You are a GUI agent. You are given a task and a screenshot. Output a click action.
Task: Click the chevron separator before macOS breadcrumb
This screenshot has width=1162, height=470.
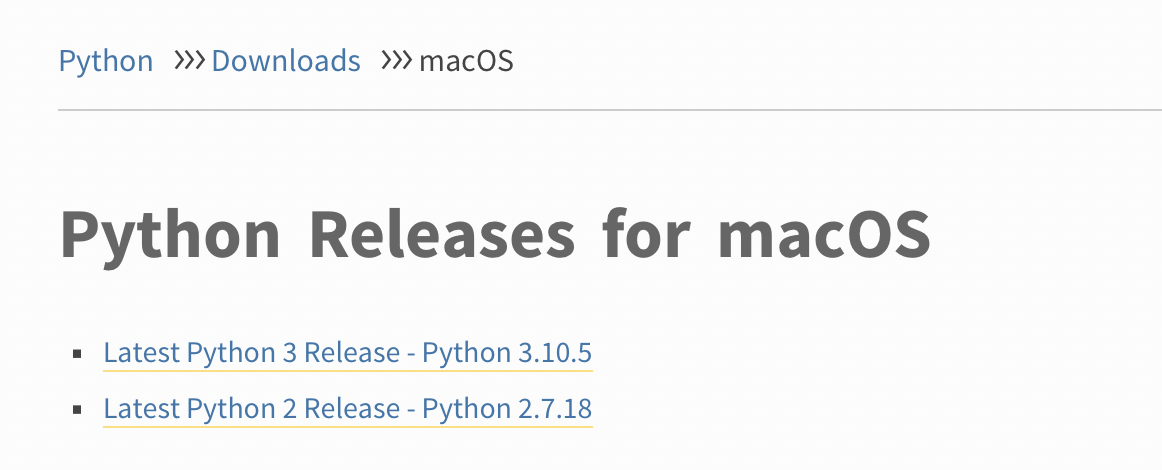(x=396, y=61)
